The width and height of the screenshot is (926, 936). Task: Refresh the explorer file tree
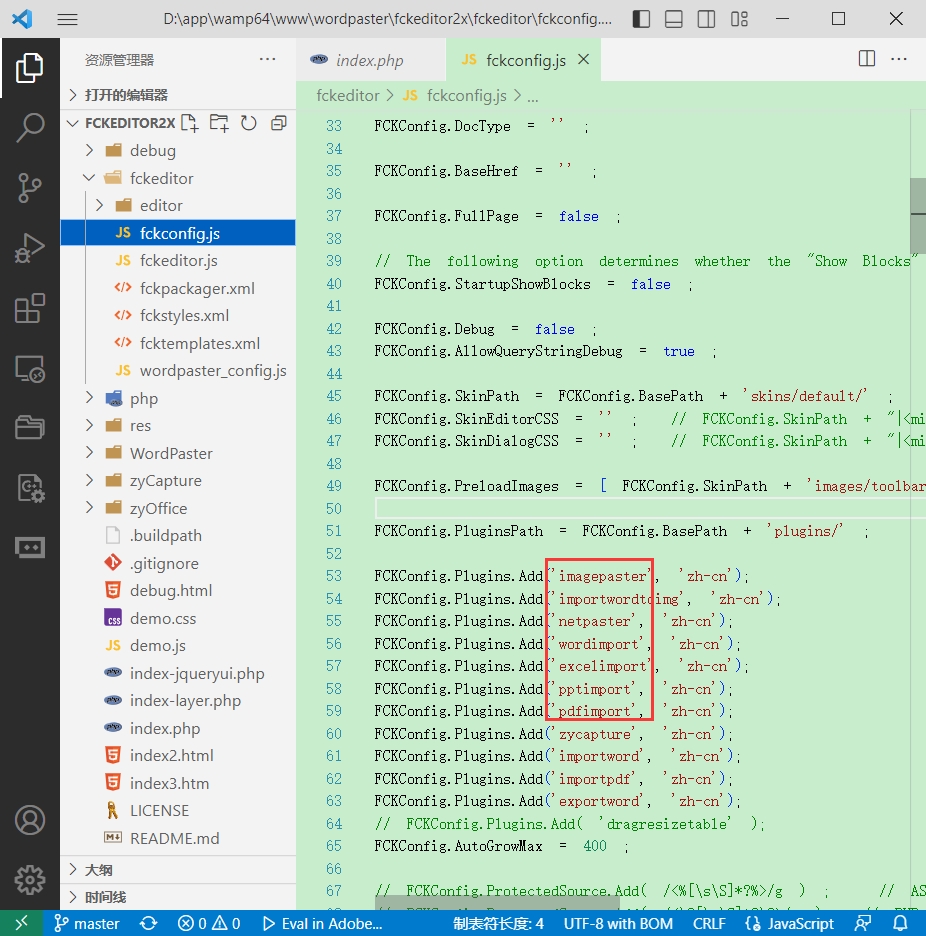coord(249,123)
